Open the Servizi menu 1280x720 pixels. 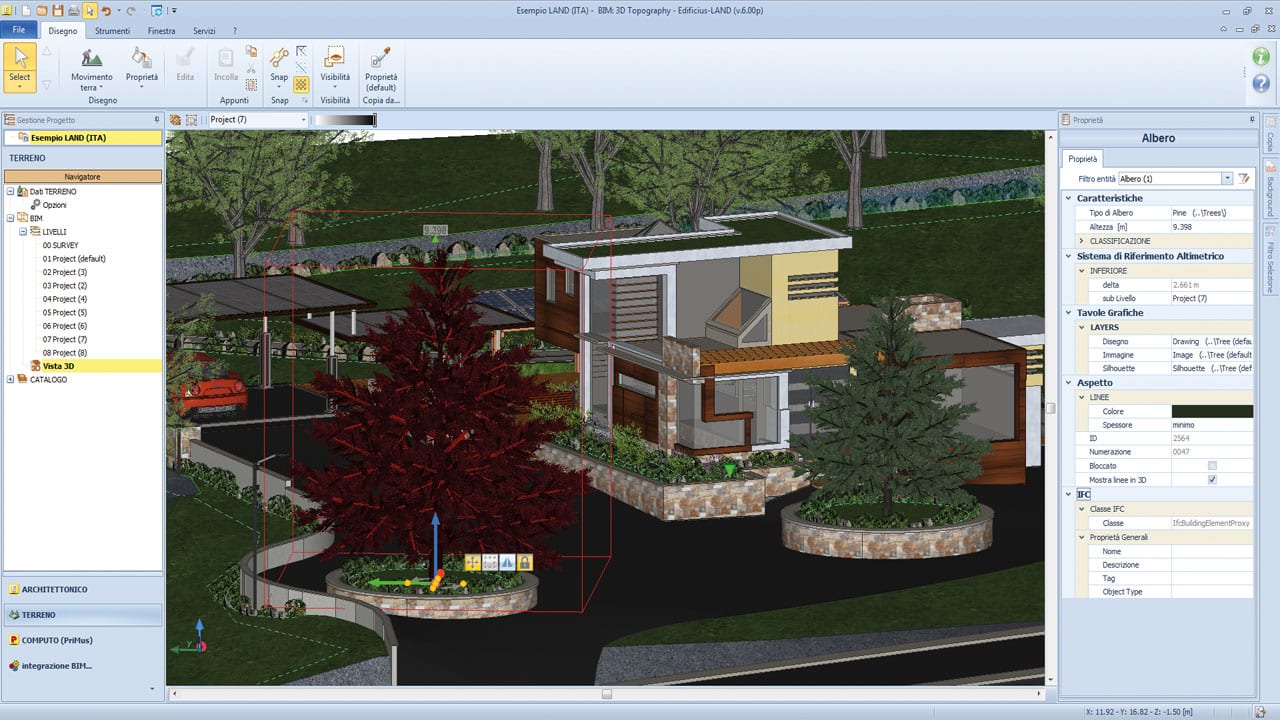204,30
